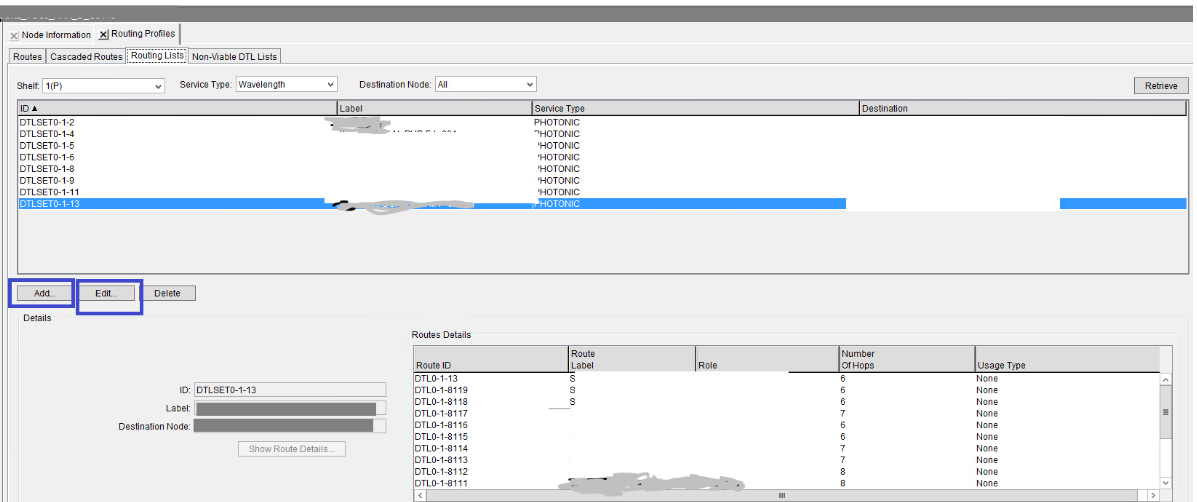1197x502 pixels.
Task: Click the Retrieve button
Action: 1161,85
